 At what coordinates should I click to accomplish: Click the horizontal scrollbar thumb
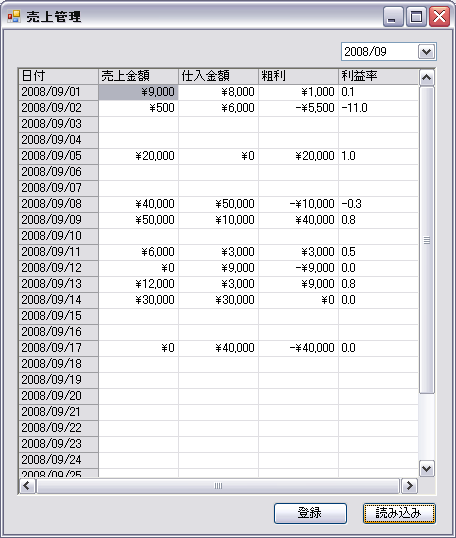(x=218, y=486)
